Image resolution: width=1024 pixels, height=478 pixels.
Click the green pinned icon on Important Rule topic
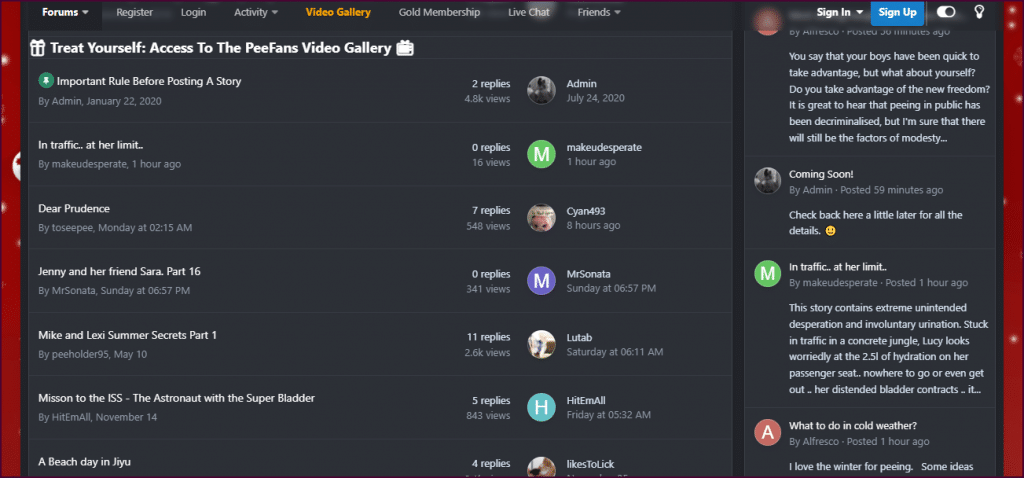[45, 81]
